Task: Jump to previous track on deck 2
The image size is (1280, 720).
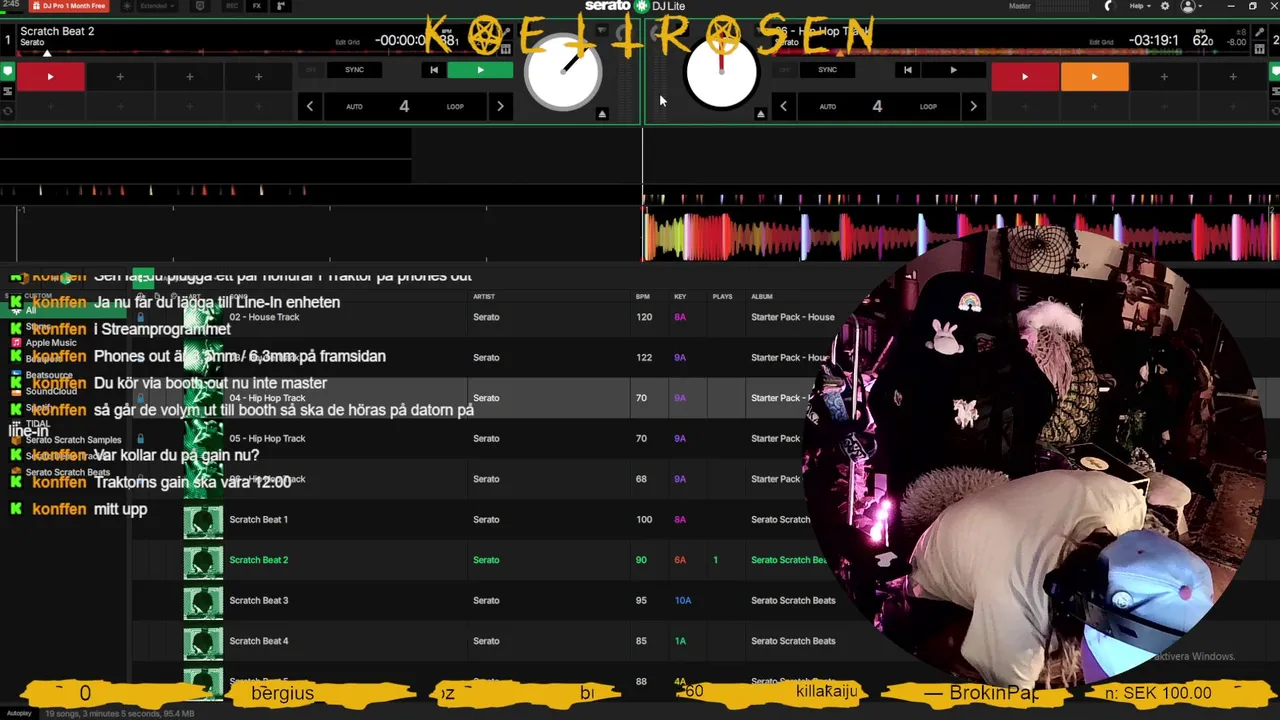Action: tap(907, 70)
